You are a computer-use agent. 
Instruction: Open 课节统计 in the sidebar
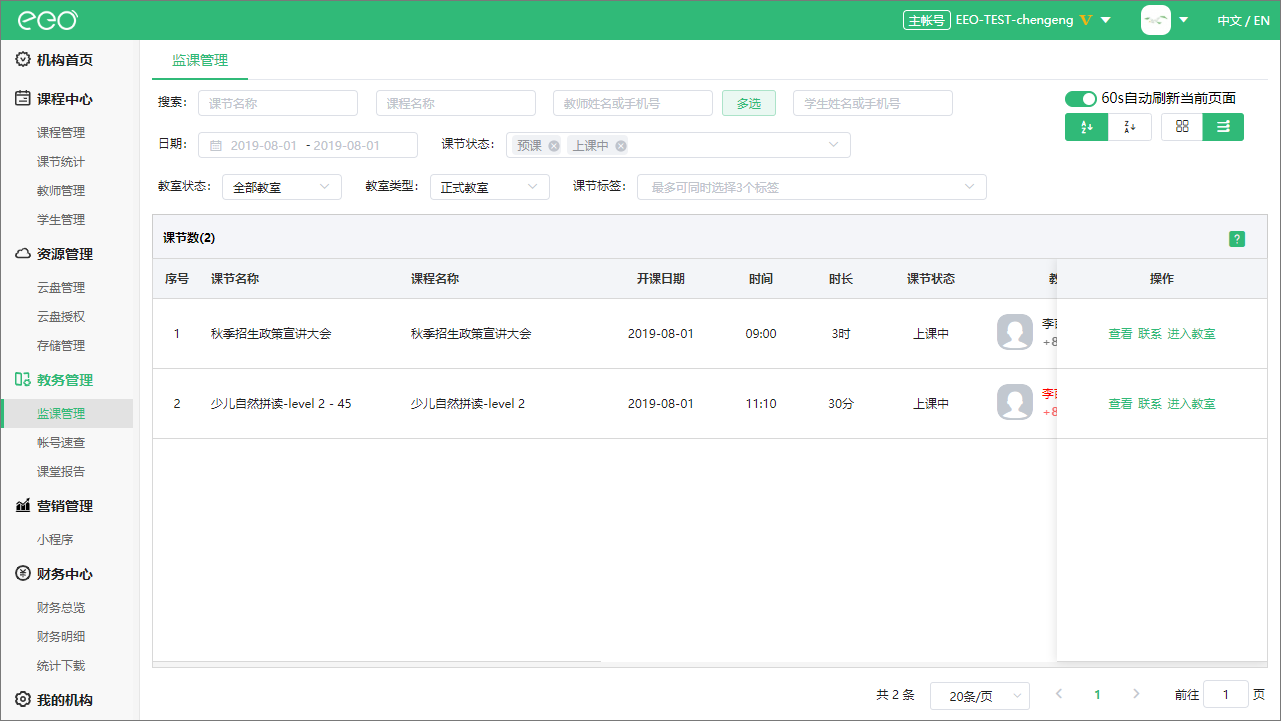[x=61, y=162]
